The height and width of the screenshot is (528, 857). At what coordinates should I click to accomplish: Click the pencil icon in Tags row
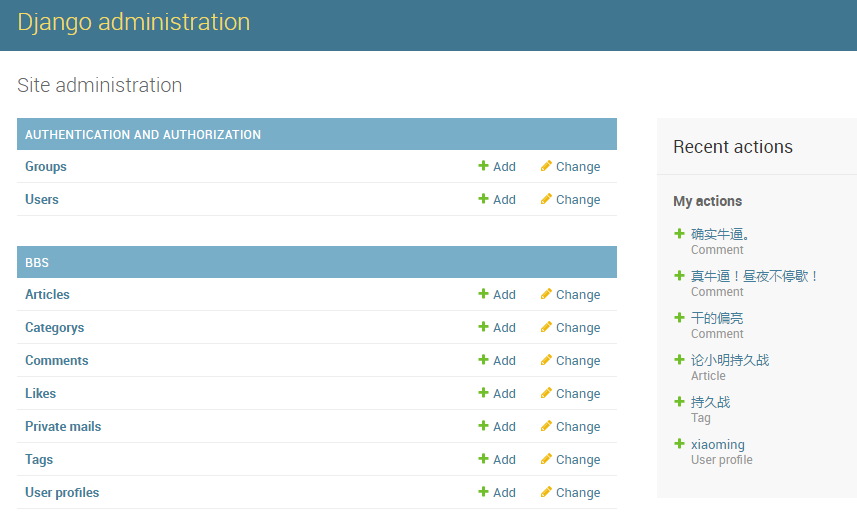point(546,458)
